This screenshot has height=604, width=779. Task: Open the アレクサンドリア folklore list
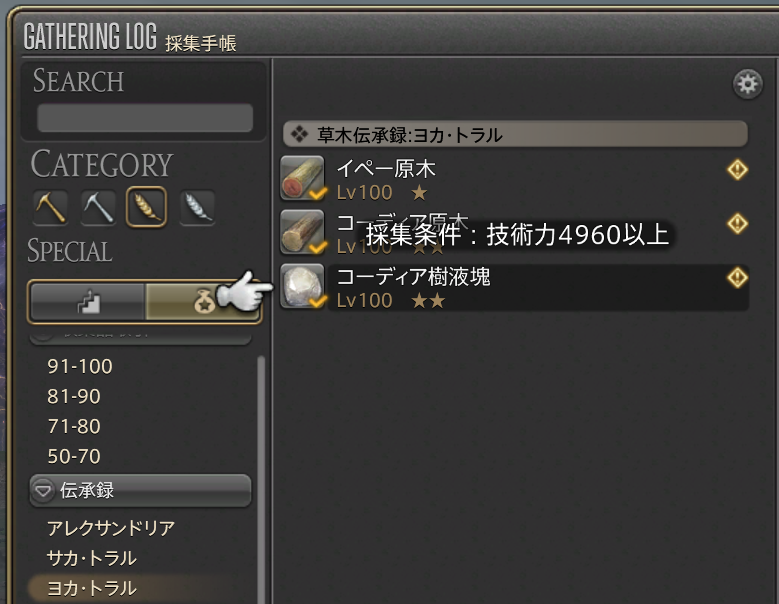[x=111, y=528]
